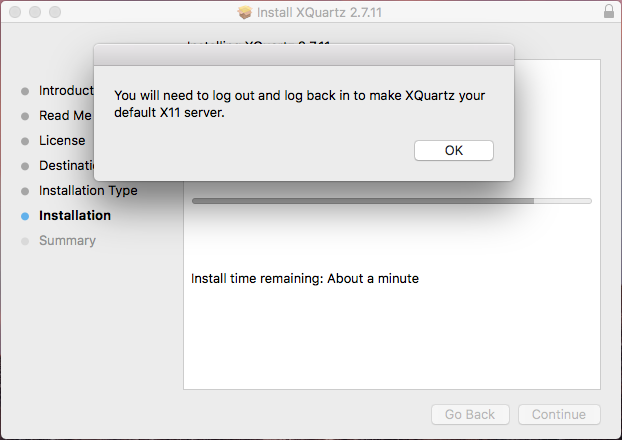The height and width of the screenshot is (440, 622).
Task: Click the installation progress bar
Action: click(x=392, y=201)
